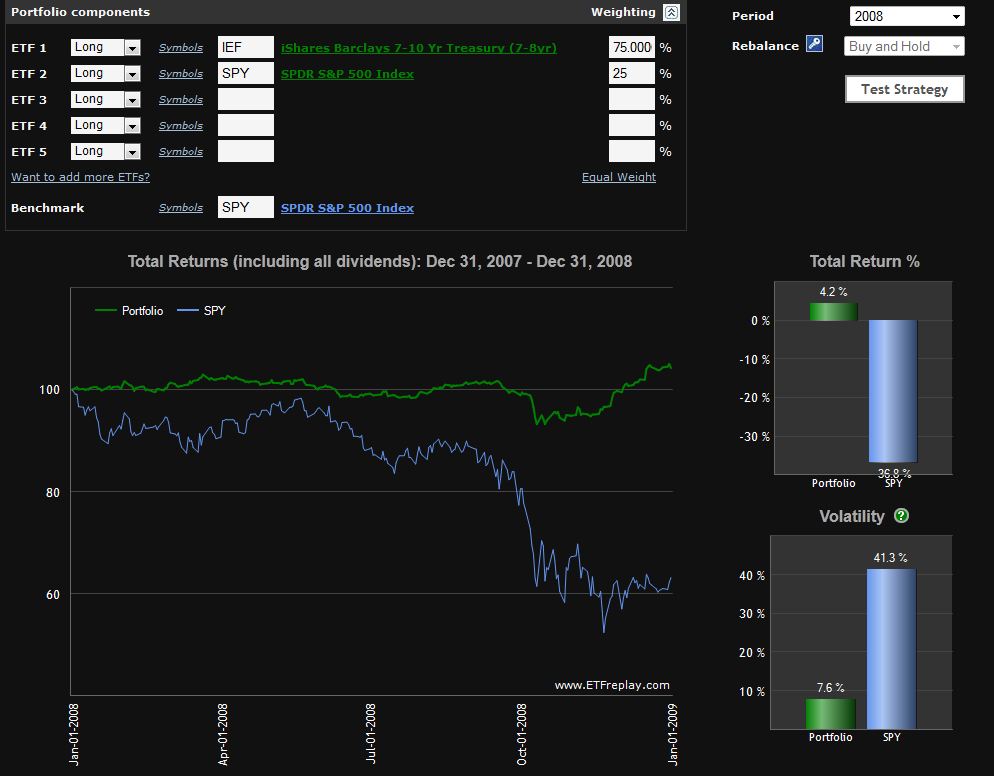
Task: Focus ETF 1 weighting field 75.000
Action: [x=632, y=47]
